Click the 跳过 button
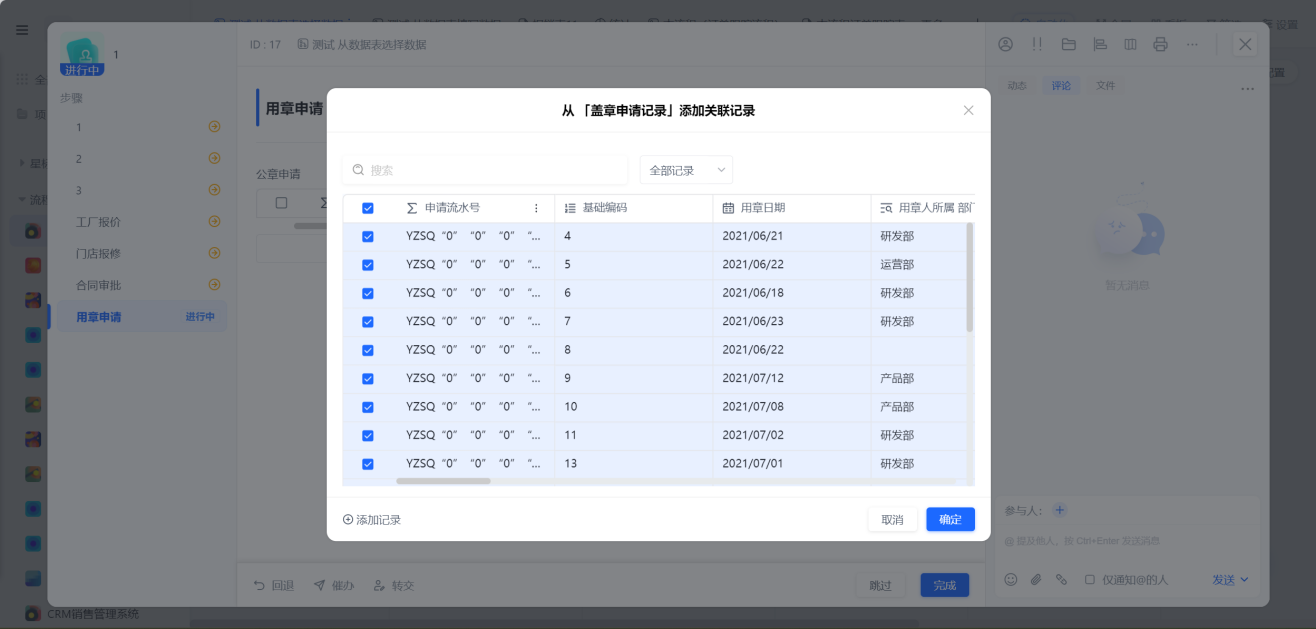This screenshot has height=629, width=1316. 880,585
